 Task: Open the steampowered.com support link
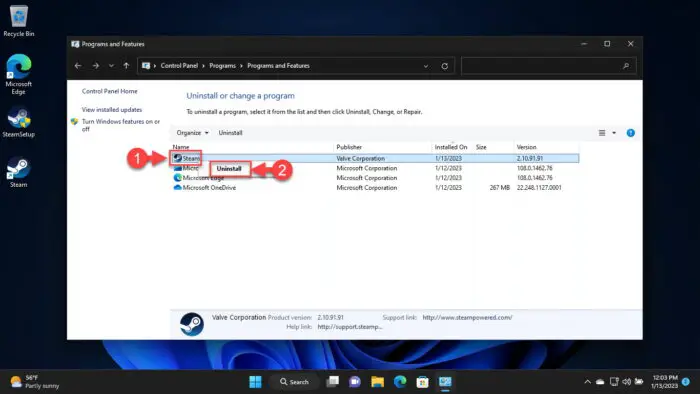coord(467,317)
